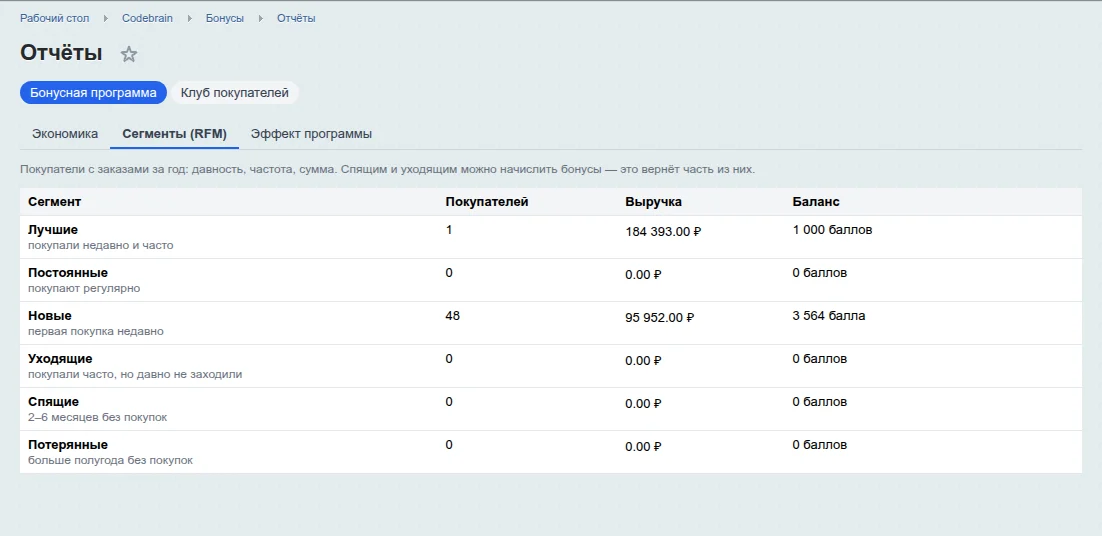1102x536 pixels.
Task: Click description 2–6 месяцев без покупок
Action: pos(98,417)
